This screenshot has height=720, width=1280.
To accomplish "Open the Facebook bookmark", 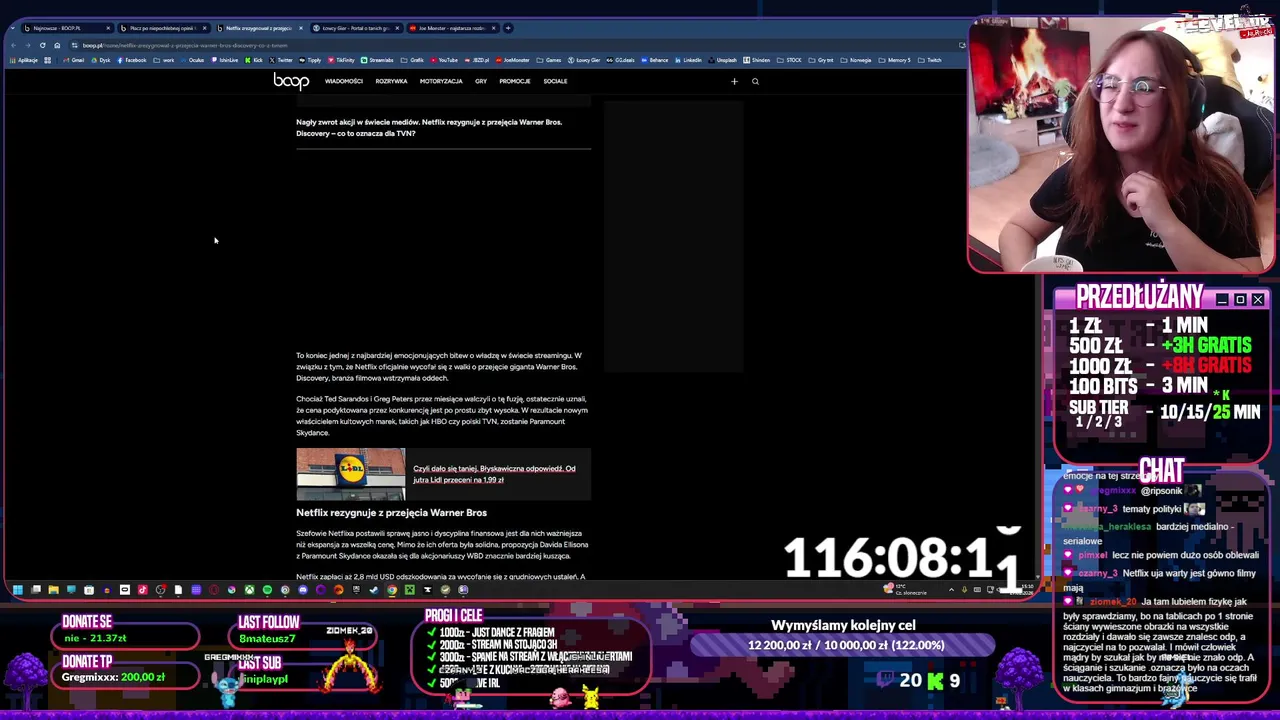I will click(x=132, y=60).
